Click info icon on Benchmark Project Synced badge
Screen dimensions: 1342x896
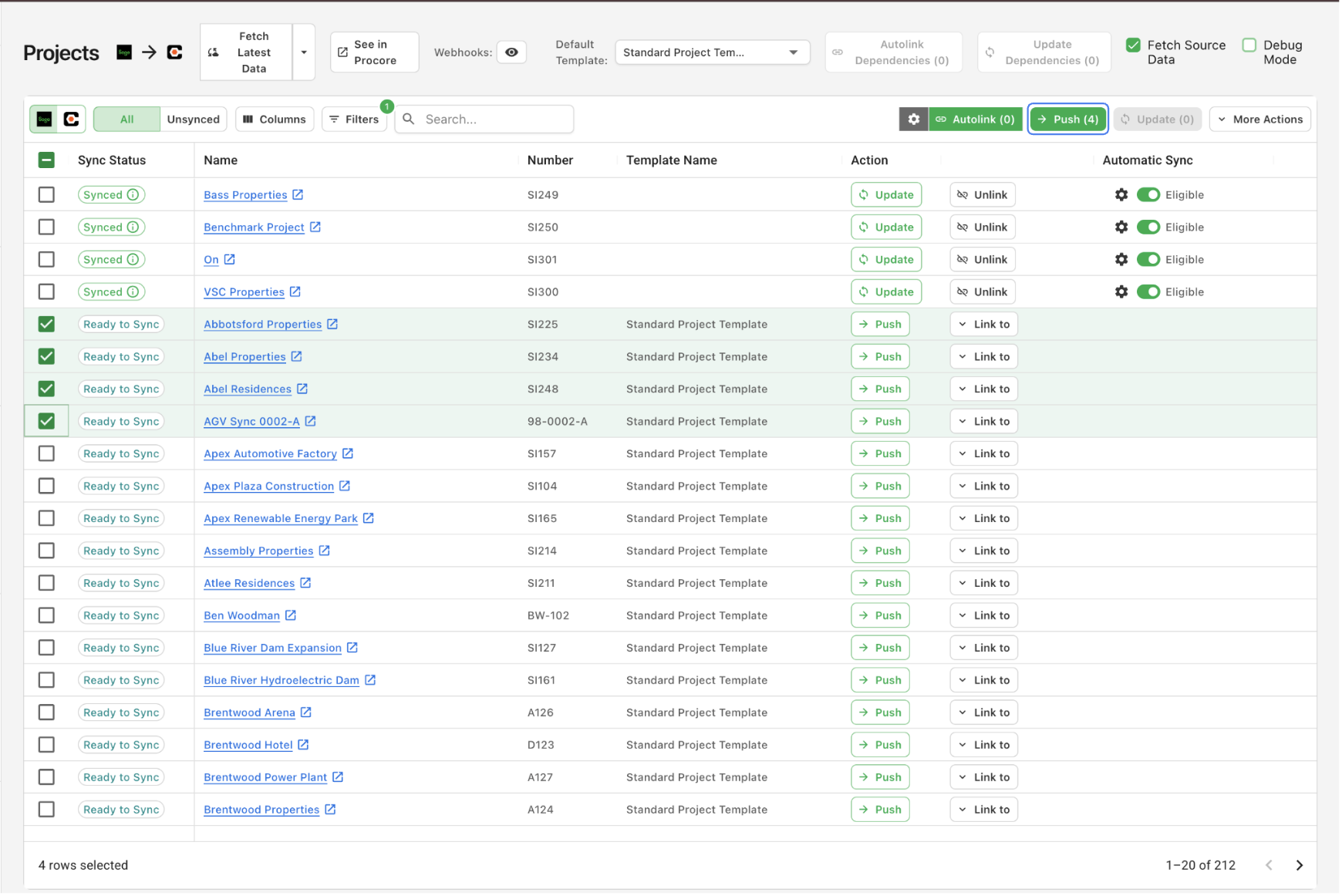(x=133, y=227)
